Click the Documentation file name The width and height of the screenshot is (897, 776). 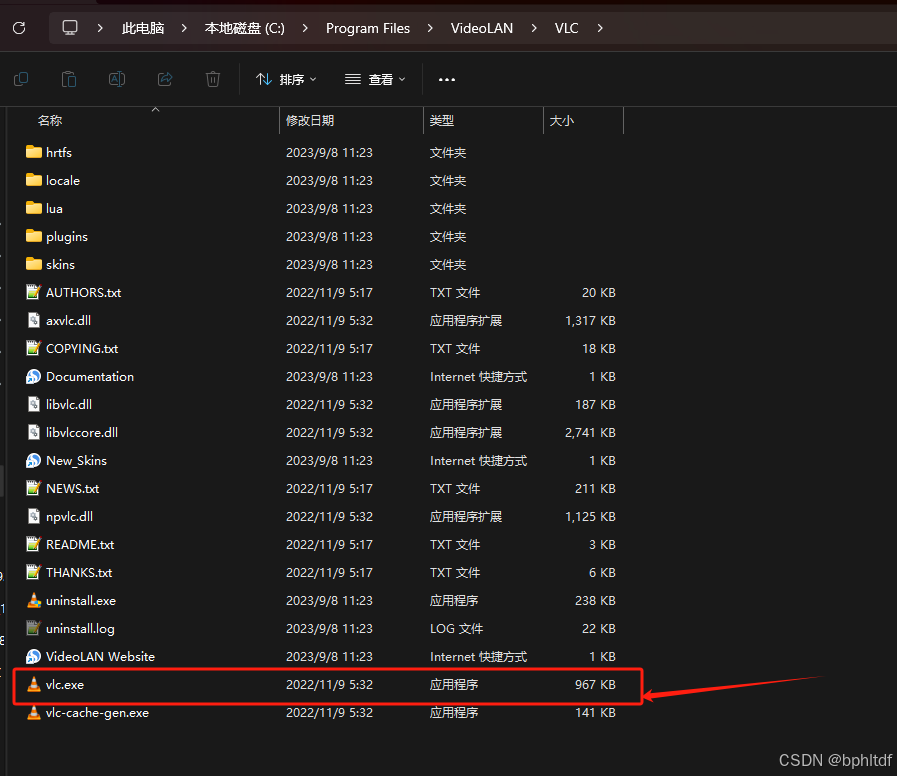90,376
